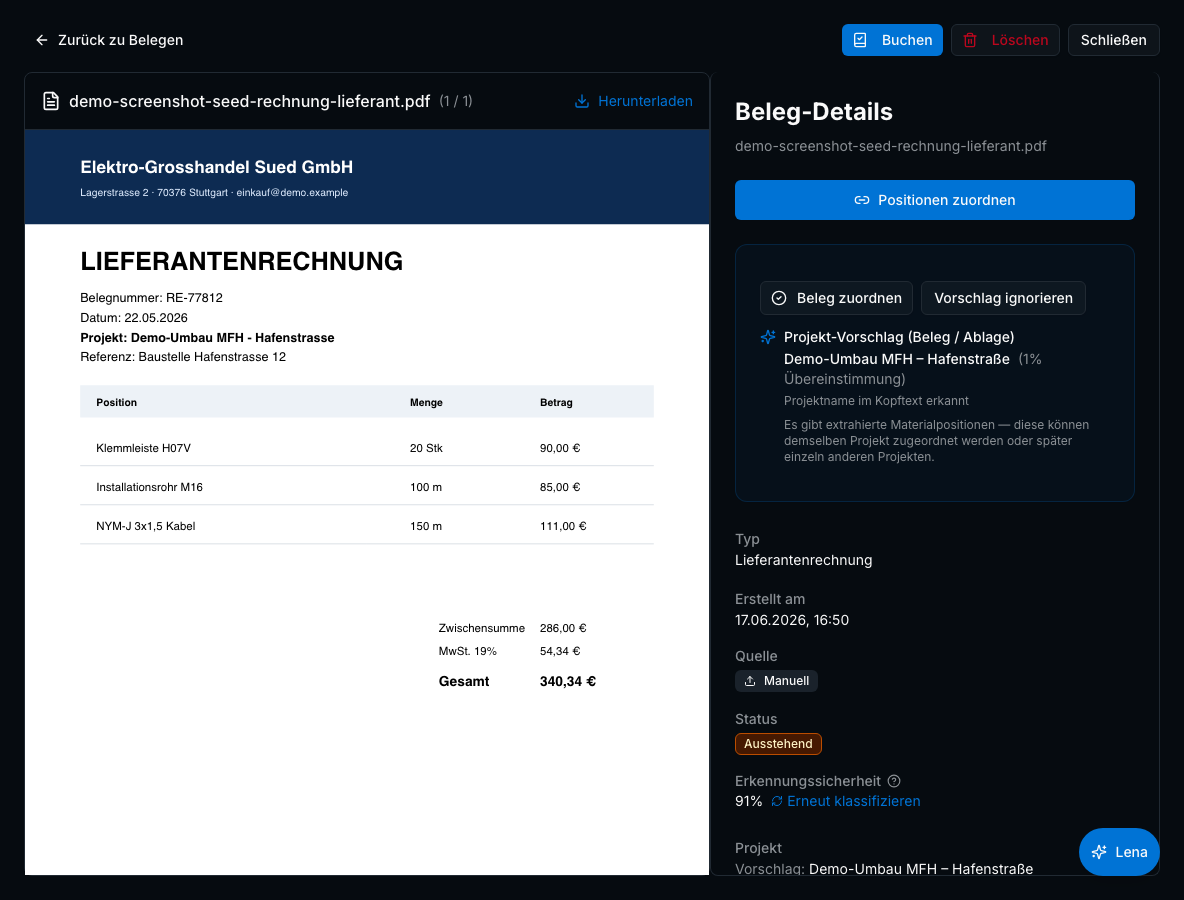Click Datum: 22.05.2026 text
The width and height of the screenshot is (1184, 900).
tap(134, 318)
